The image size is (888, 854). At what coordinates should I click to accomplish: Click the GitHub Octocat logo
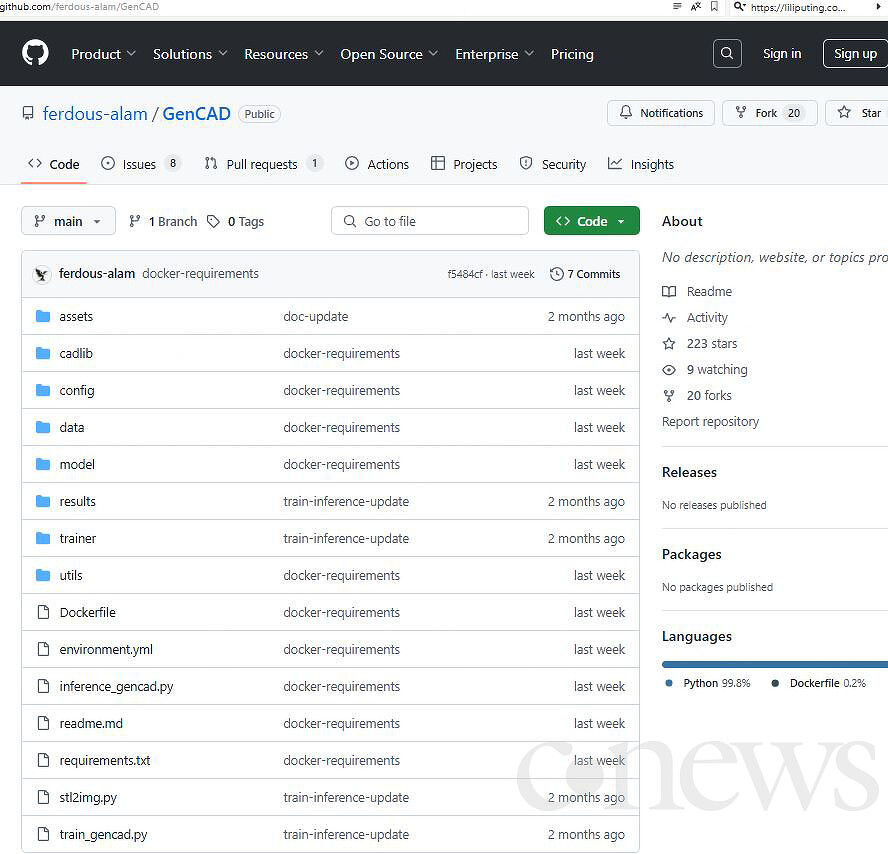(x=35, y=53)
